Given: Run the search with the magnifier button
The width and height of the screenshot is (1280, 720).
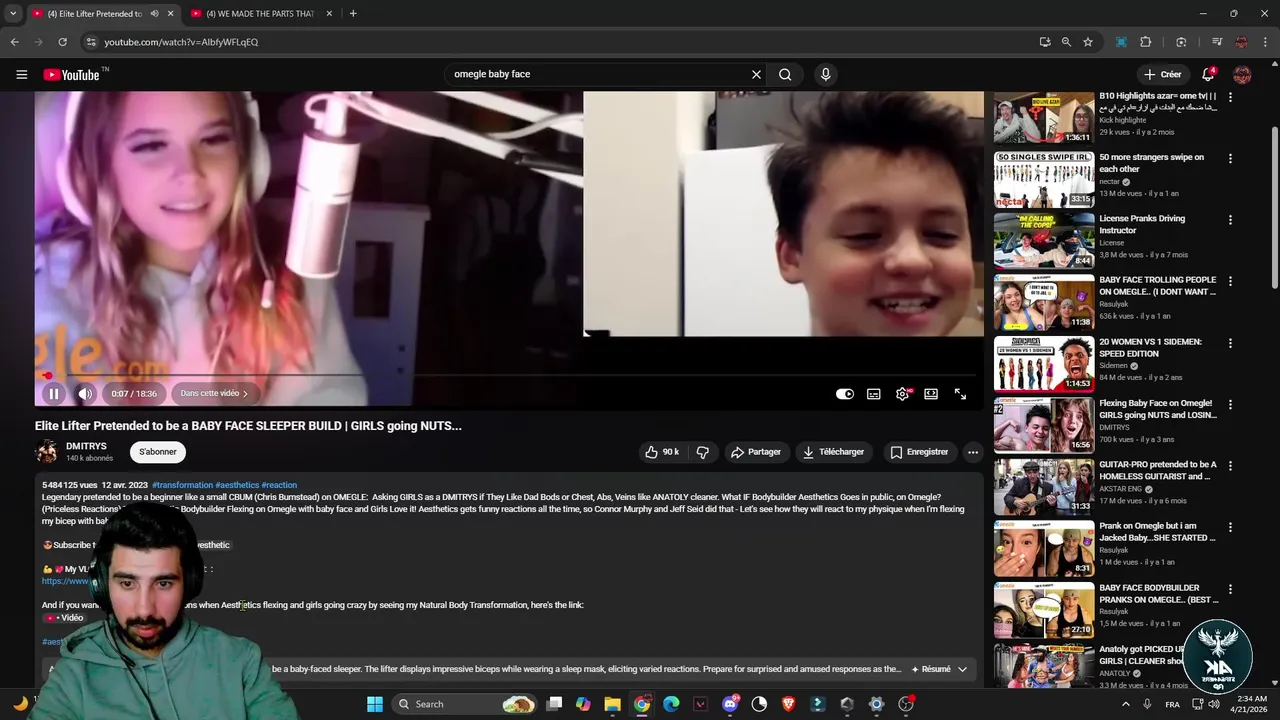Looking at the screenshot, I should [785, 74].
